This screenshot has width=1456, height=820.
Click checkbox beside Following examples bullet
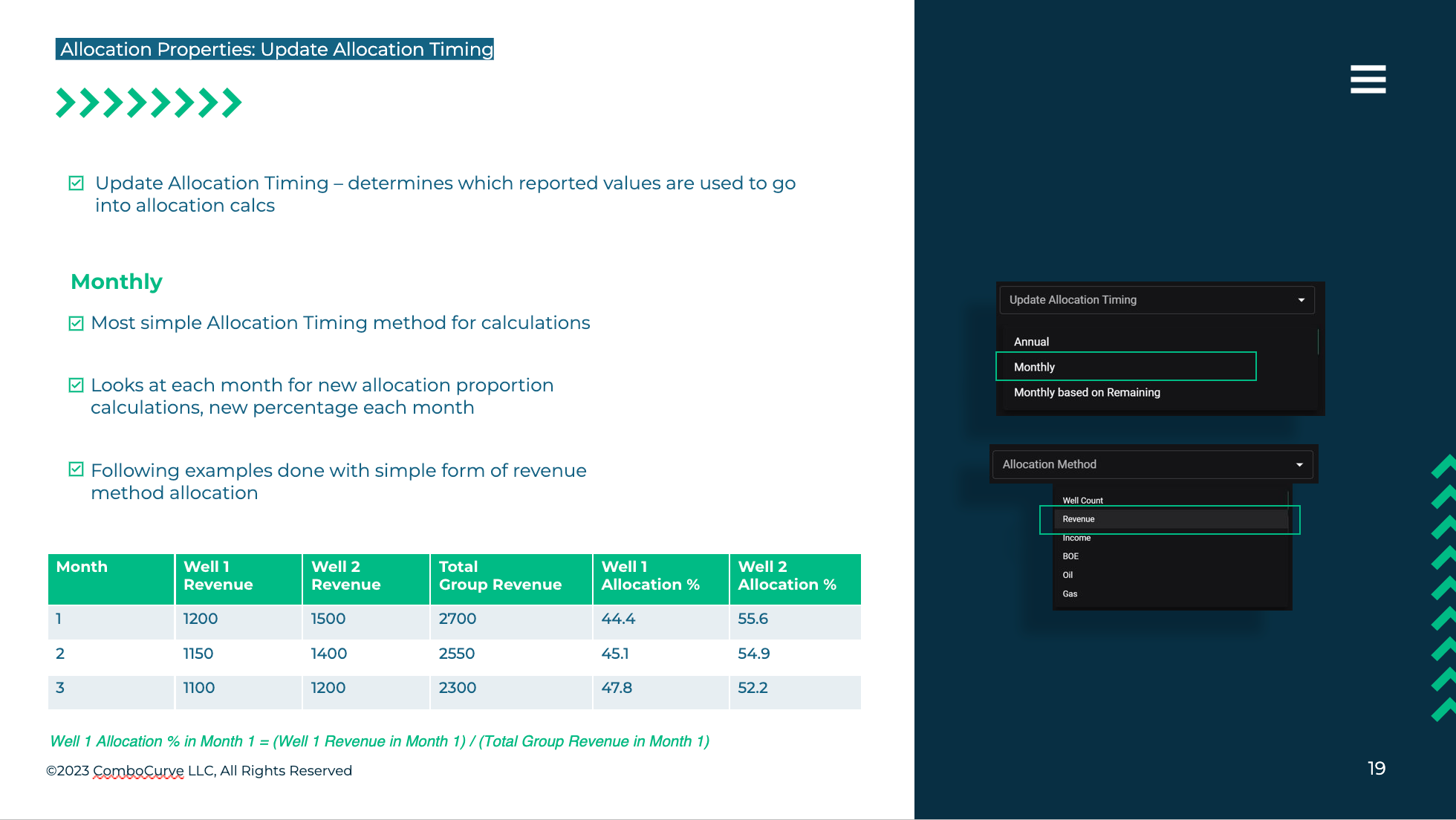pyautogui.click(x=76, y=469)
